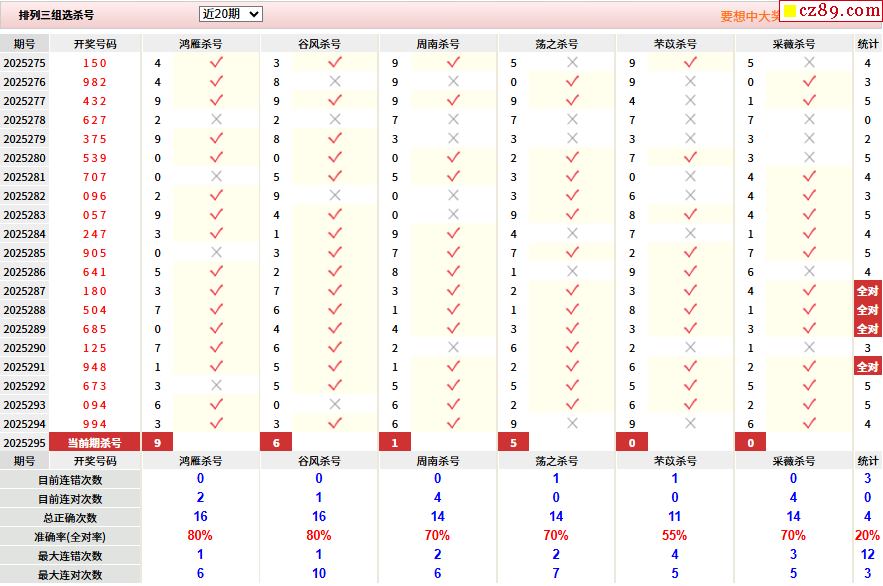This screenshot has height=586, width=883.
Task: Click 采薇杀号 check mark in row 2025289
Action: (x=809, y=328)
